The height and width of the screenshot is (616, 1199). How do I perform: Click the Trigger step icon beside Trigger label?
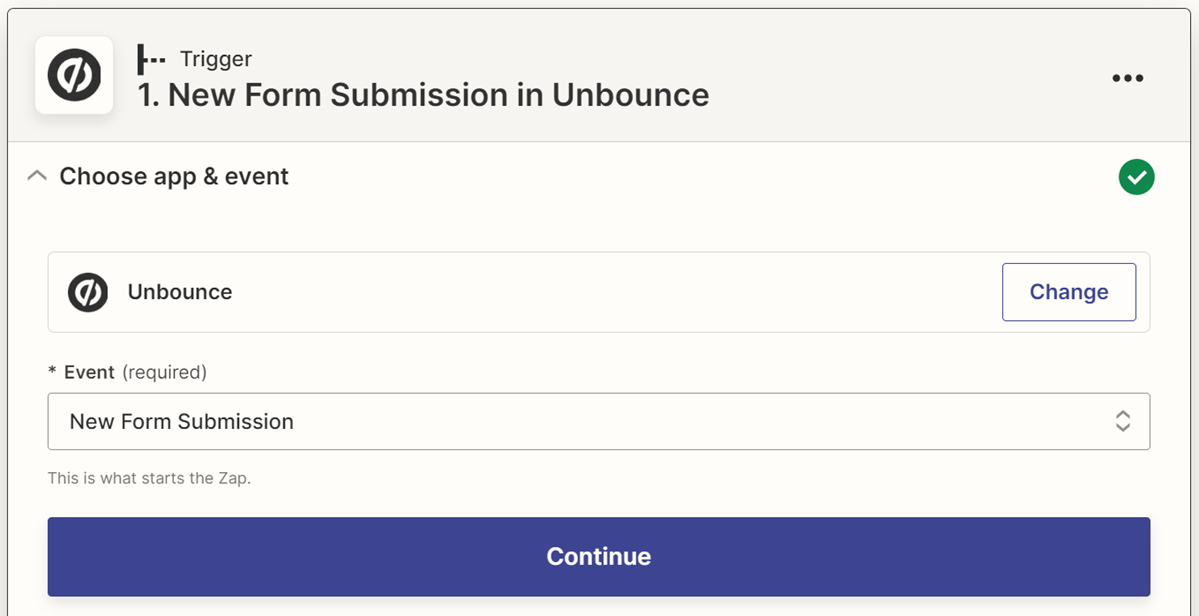pyautogui.click(x=151, y=60)
